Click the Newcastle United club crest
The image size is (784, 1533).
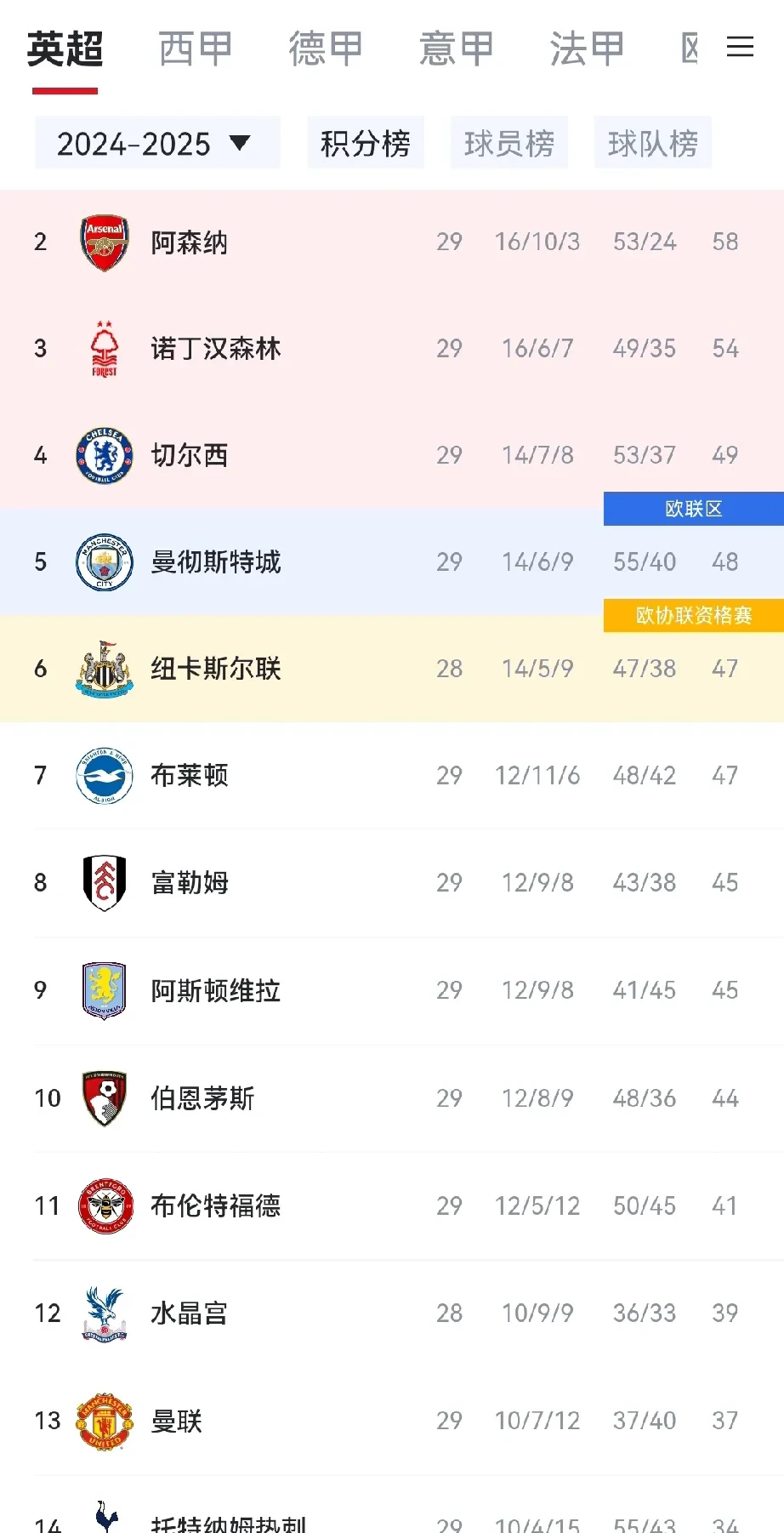tap(104, 669)
